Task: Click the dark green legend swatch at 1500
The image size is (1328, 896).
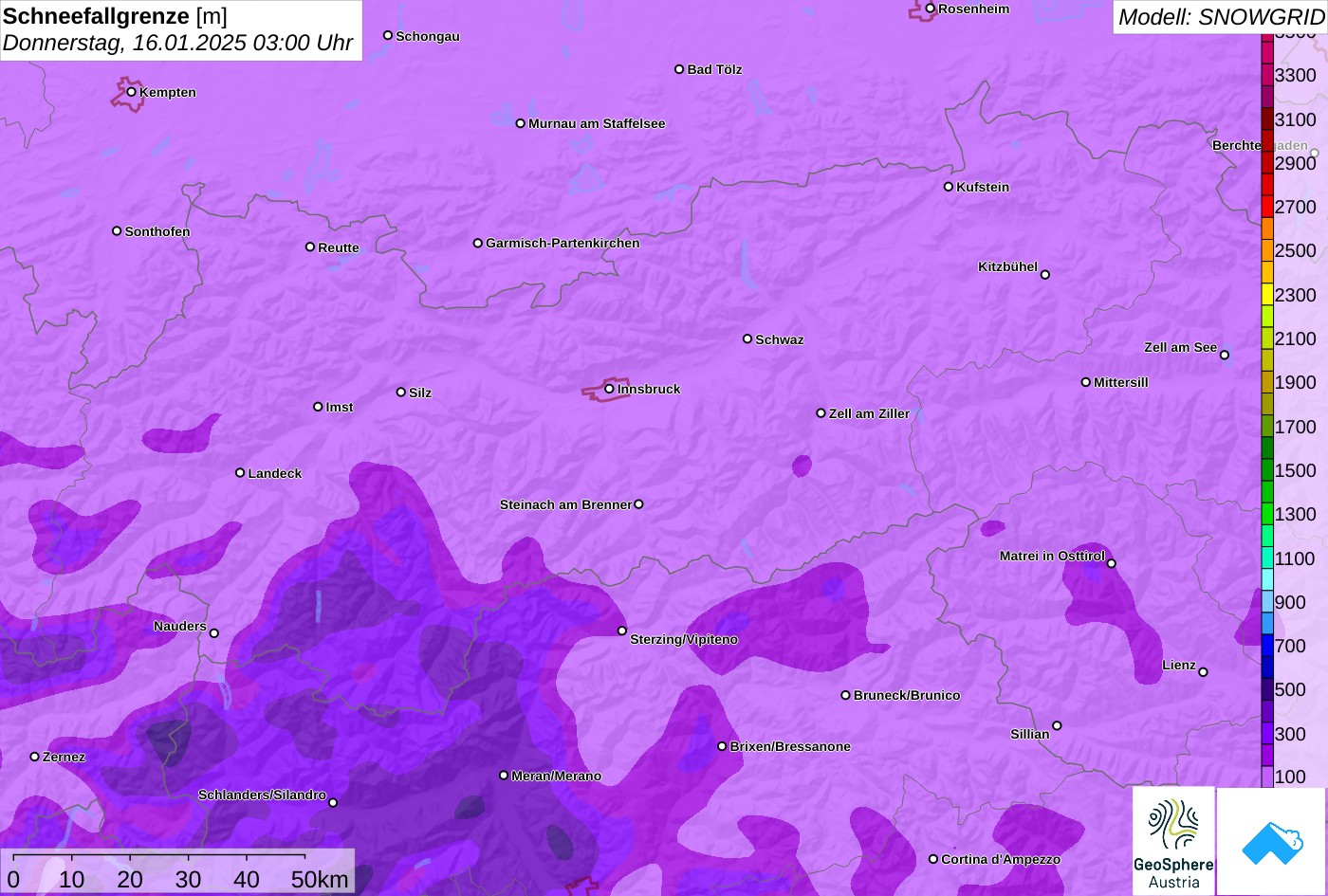Action: (1267, 470)
